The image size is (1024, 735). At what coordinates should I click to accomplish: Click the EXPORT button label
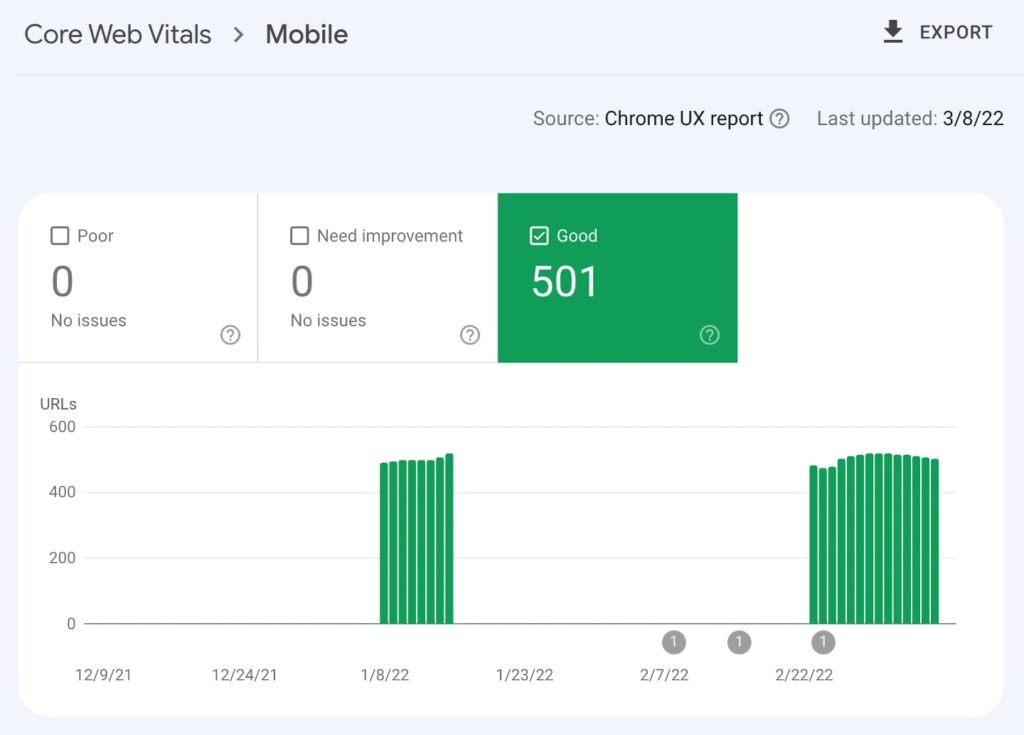[x=955, y=33]
